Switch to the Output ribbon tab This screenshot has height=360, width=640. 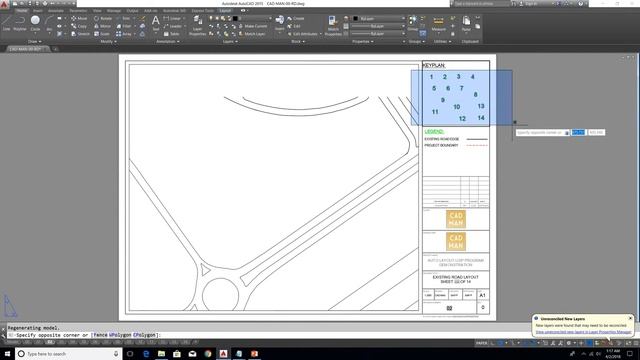[x=132, y=11]
